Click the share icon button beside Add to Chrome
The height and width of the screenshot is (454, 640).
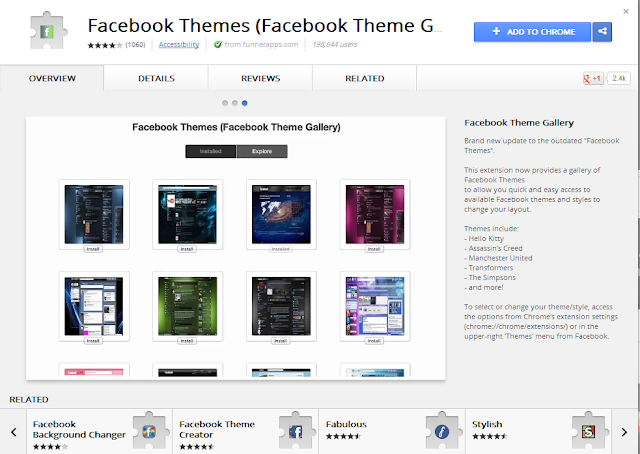(x=602, y=32)
